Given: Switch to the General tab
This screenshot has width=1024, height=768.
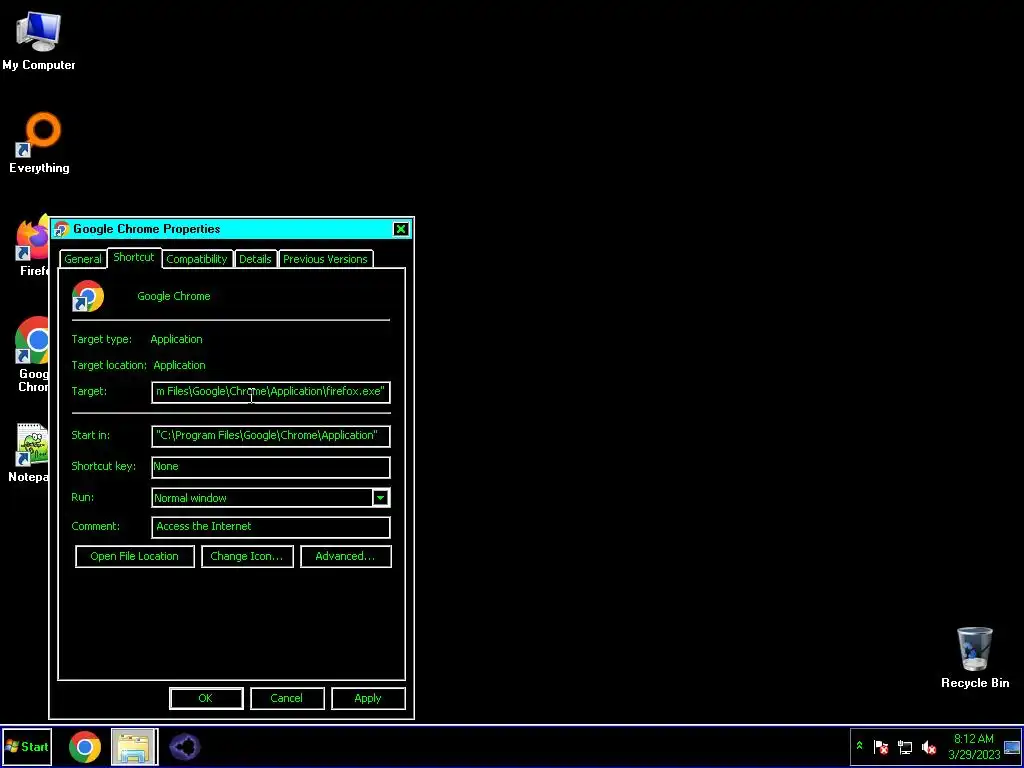Looking at the screenshot, I should point(83,259).
